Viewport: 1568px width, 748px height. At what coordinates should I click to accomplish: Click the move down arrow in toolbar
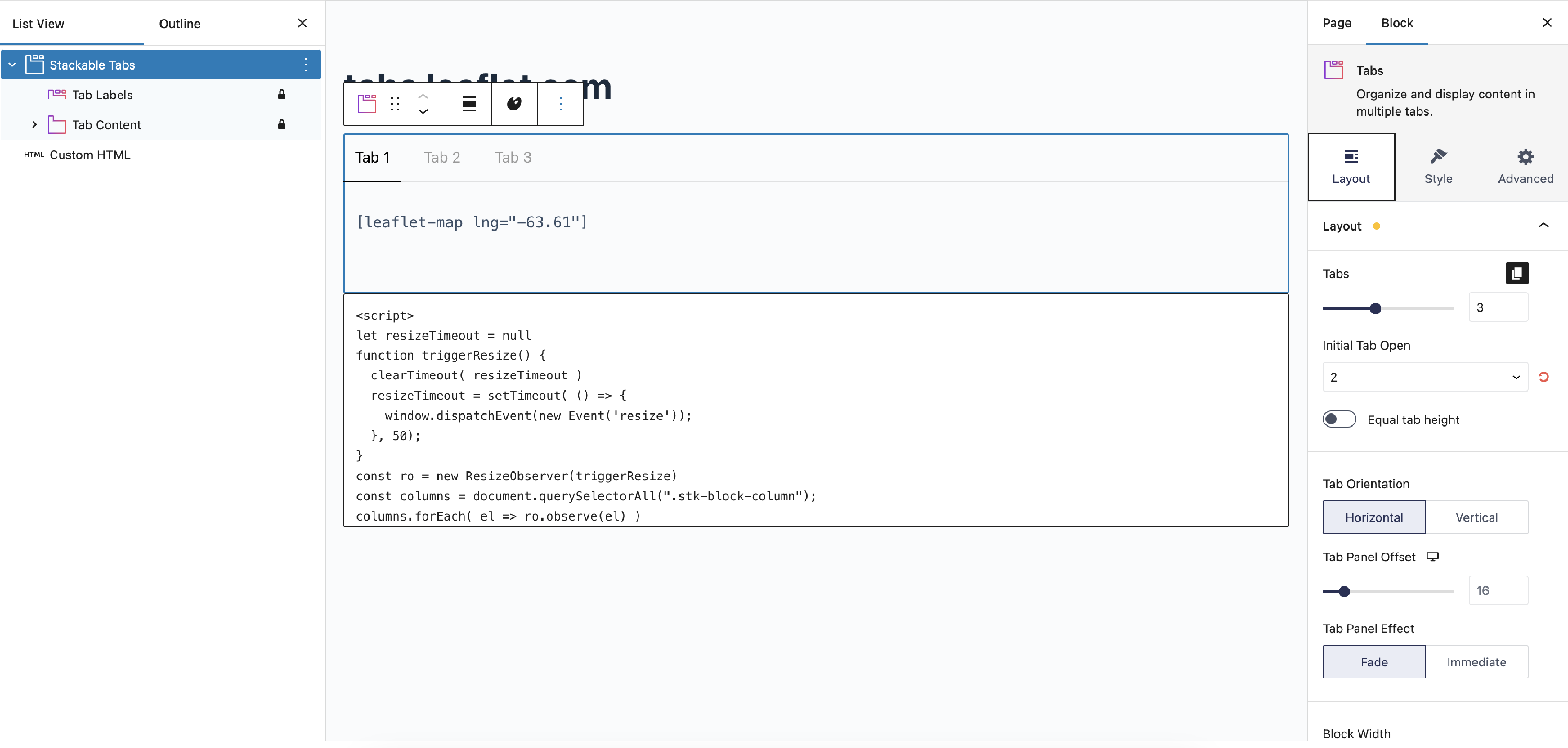click(x=423, y=112)
